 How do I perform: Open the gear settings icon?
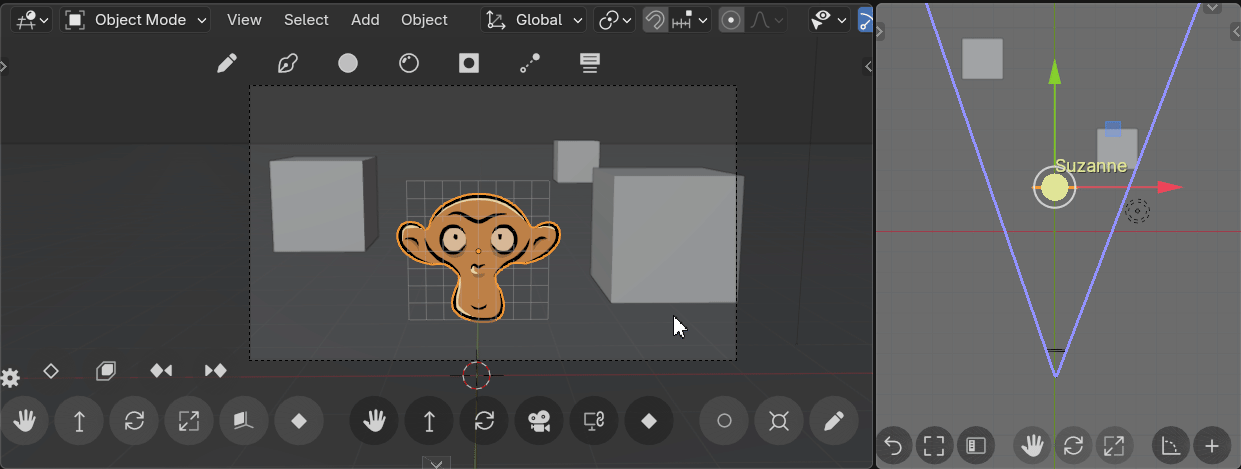pyautogui.click(x=11, y=378)
